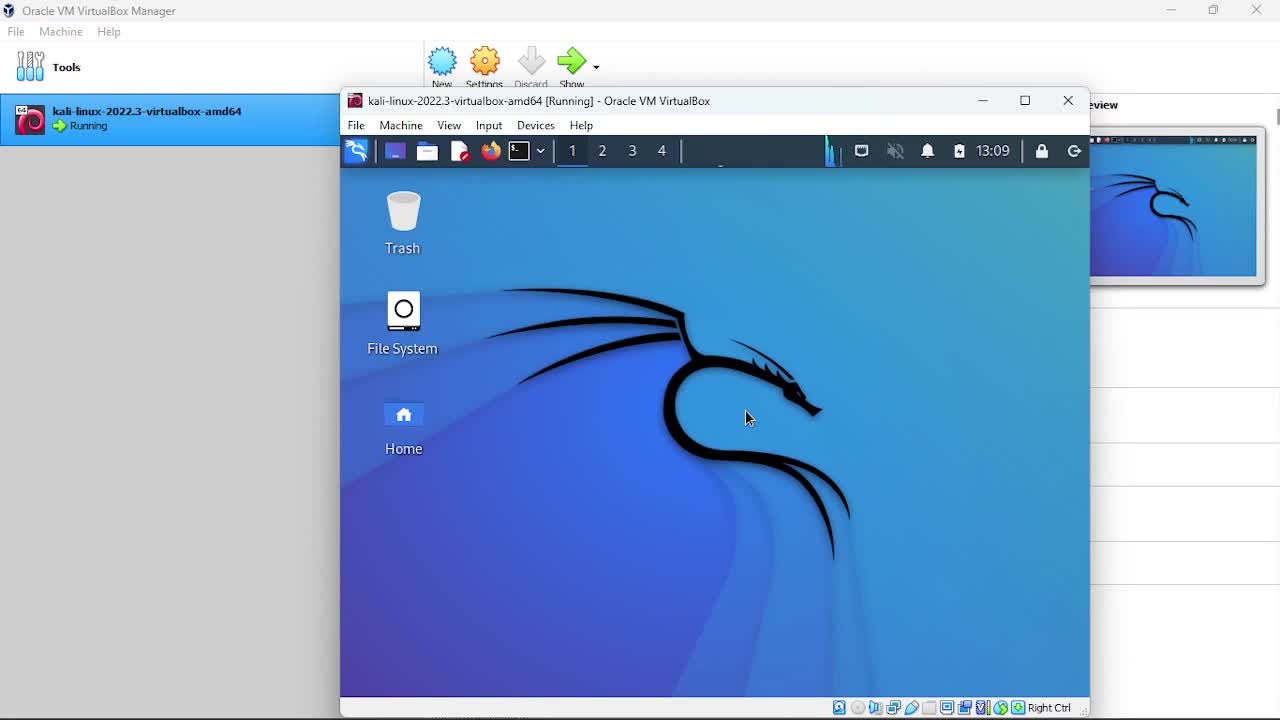Screen dimensions: 1280x720
Task: Click the mouse integration status icon
Action: 1000,708
